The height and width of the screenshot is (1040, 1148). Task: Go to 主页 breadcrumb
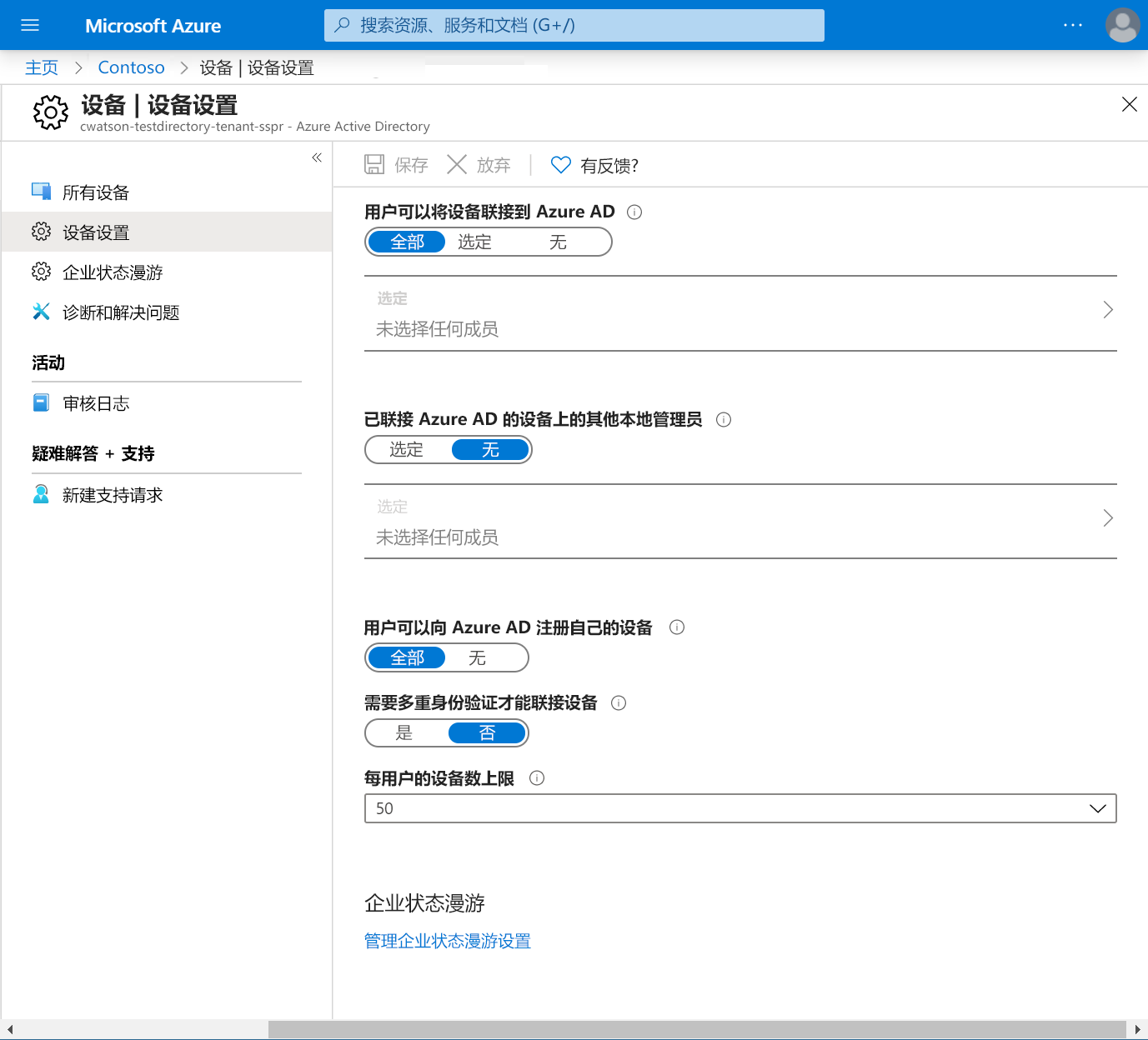point(42,67)
